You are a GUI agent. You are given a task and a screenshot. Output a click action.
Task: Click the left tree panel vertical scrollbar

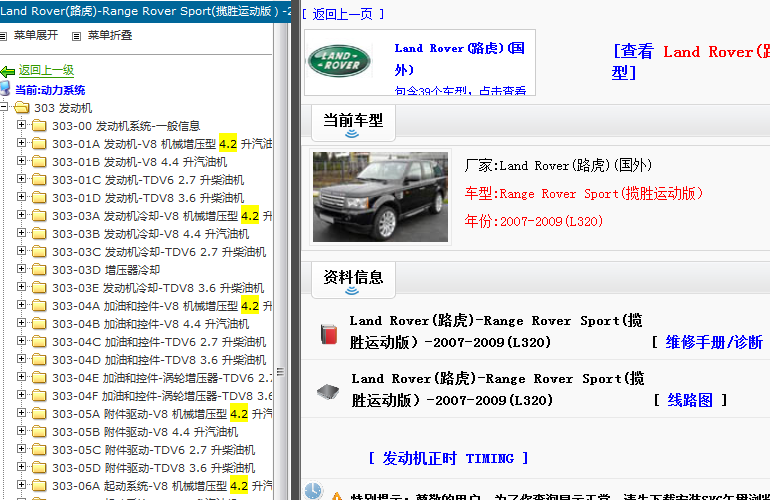point(280,260)
